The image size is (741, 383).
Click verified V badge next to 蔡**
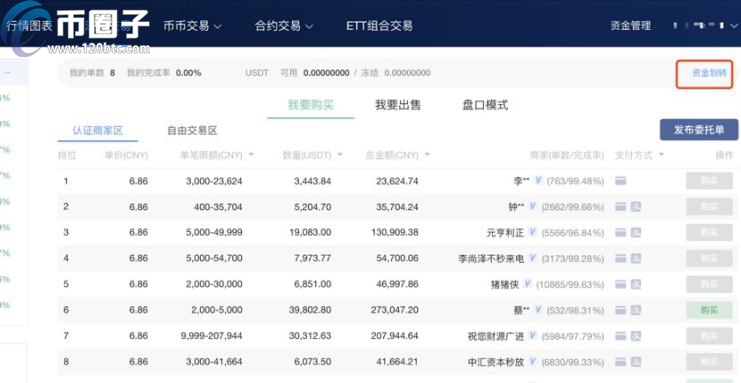point(538,310)
